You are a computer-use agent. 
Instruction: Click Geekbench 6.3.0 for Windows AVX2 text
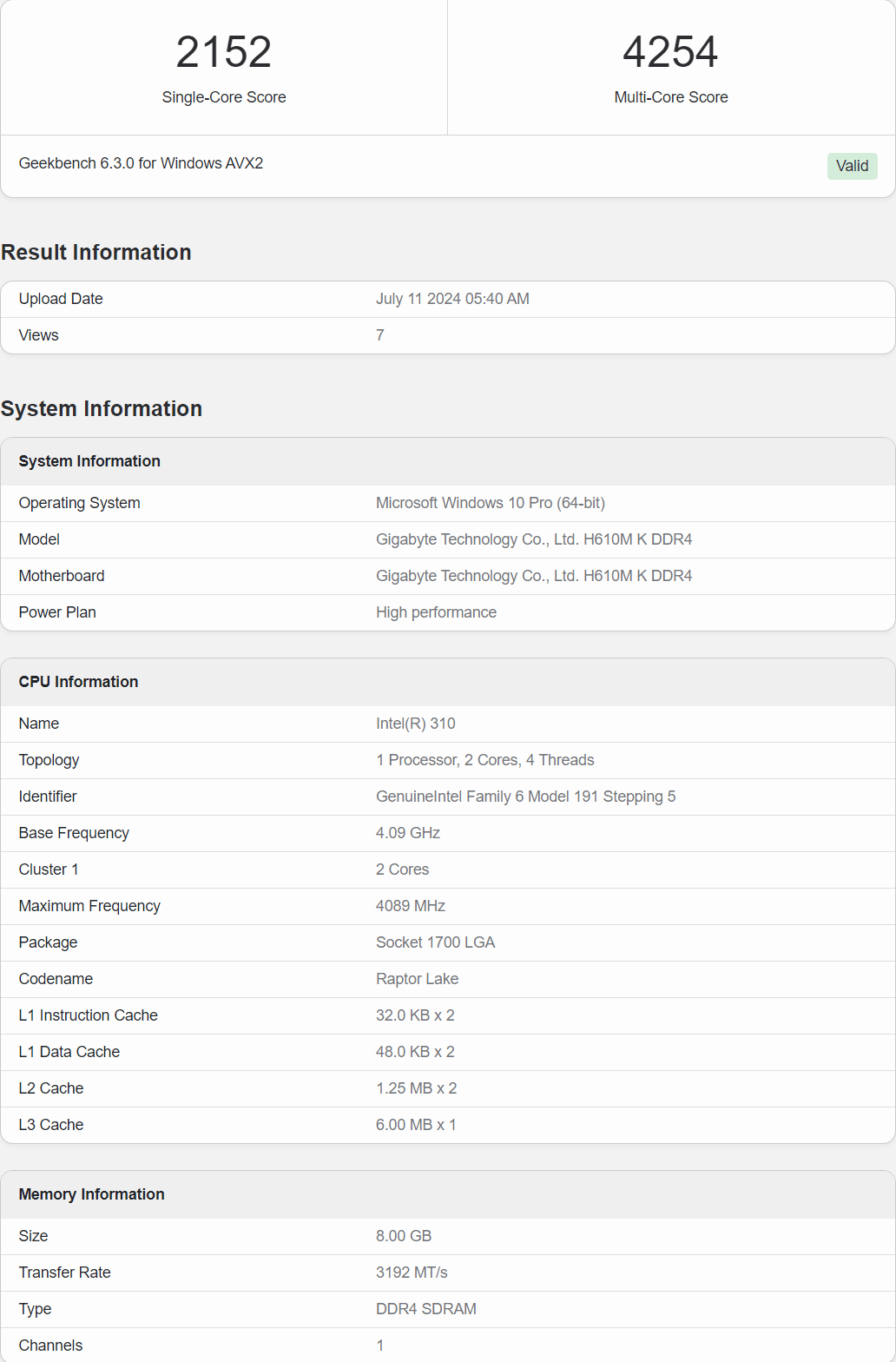(x=141, y=163)
